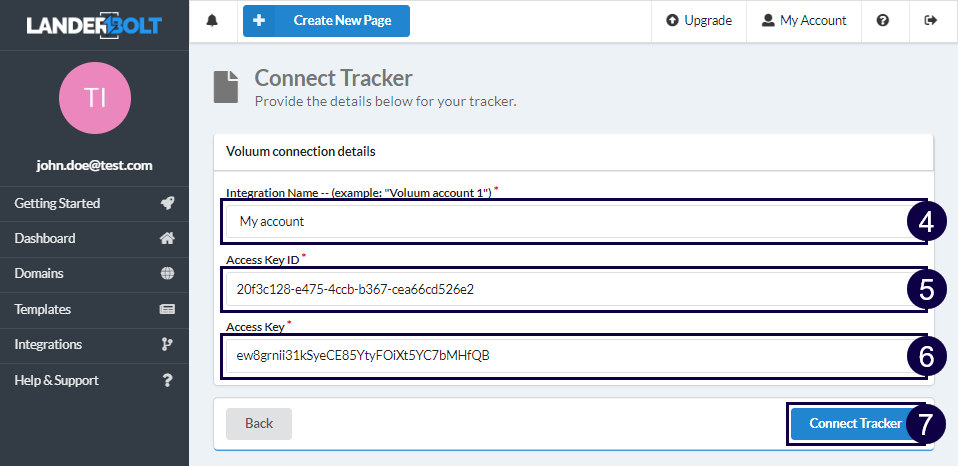Open the My Account menu

(803, 21)
